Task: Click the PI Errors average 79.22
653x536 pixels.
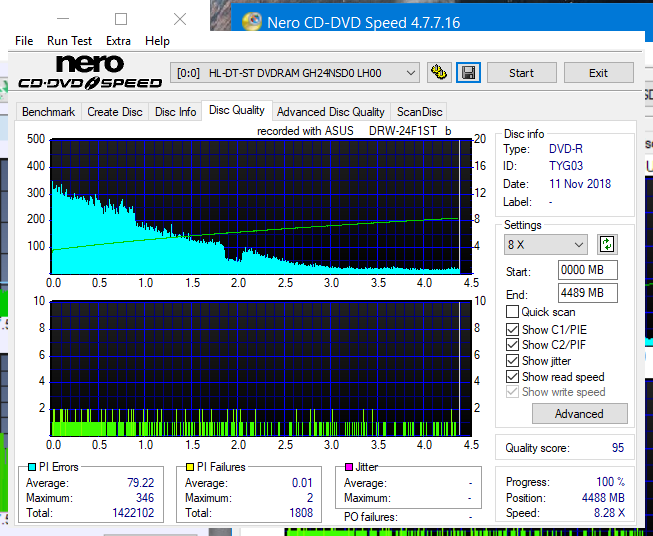Action: pyautogui.click(x=140, y=483)
